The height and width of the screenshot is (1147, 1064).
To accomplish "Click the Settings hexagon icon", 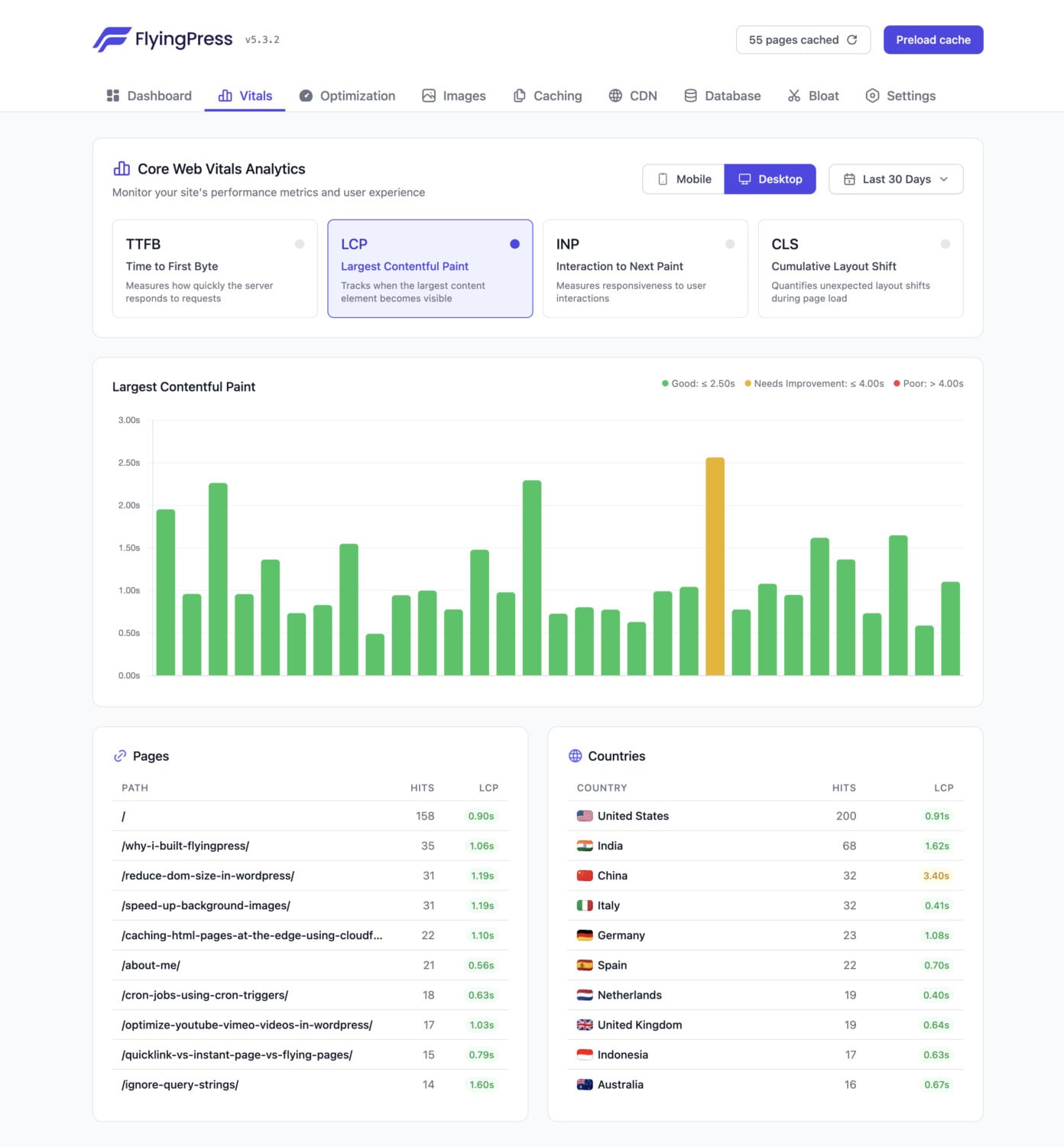I will (x=872, y=96).
